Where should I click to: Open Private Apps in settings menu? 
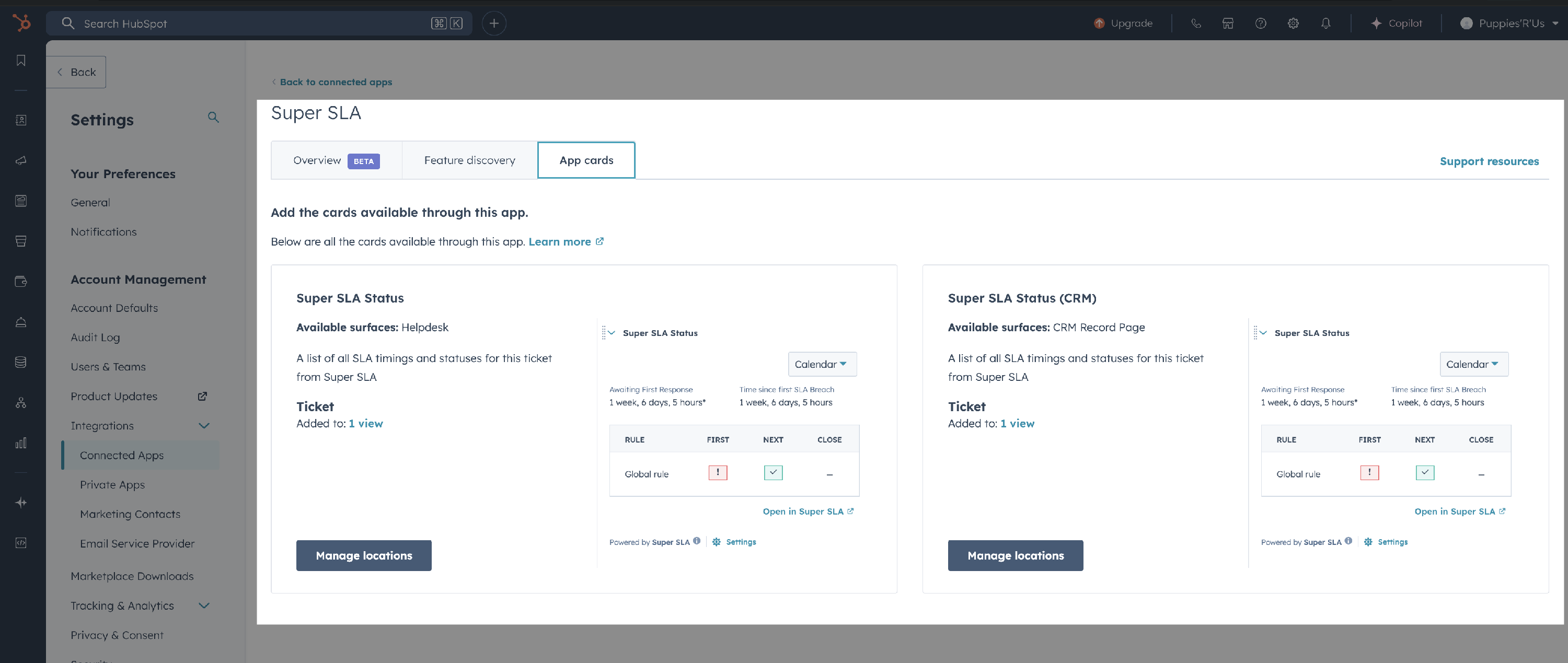tap(112, 484)
